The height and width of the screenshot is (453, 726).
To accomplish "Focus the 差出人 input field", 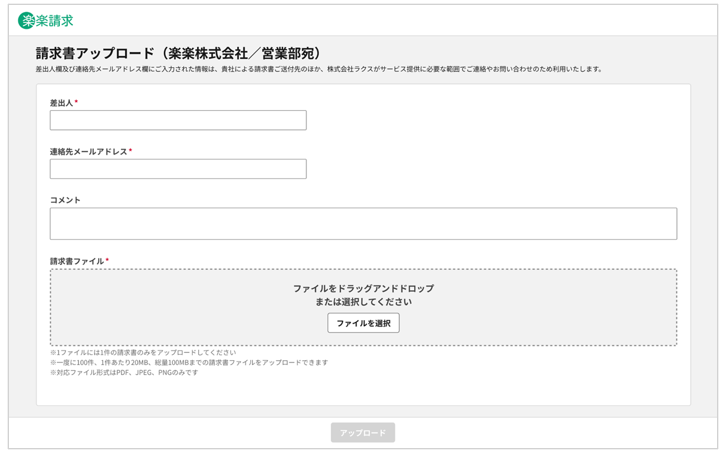I will tap(178, 120).
